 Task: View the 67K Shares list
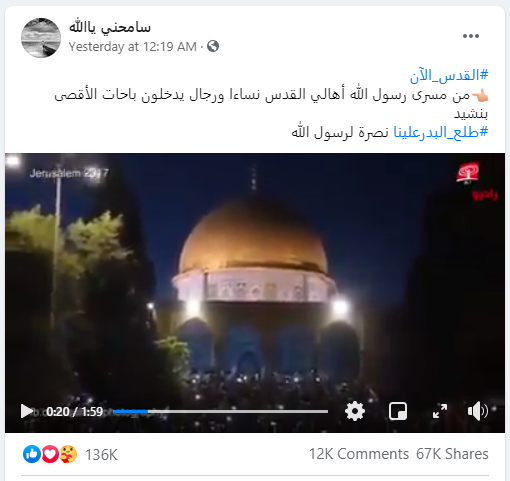(x=452, y=454)
